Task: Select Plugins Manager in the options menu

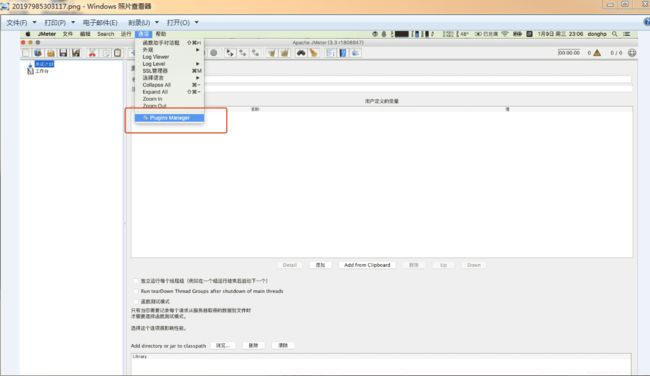Action: (169, 118)
